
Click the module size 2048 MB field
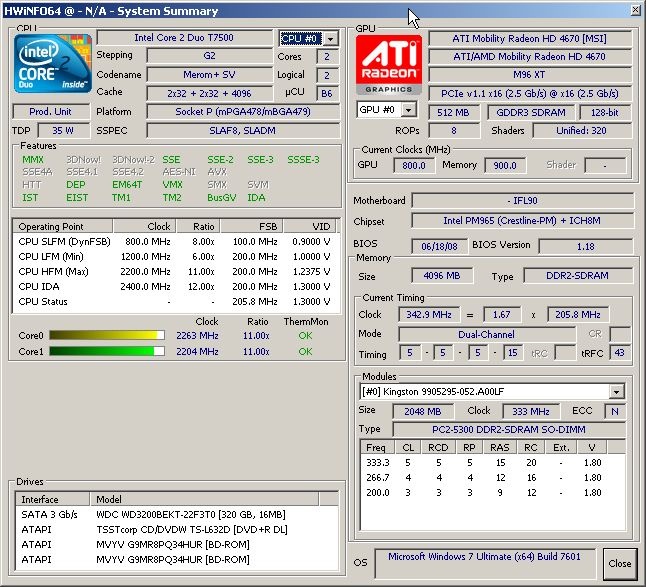click(x=423, y=411)
